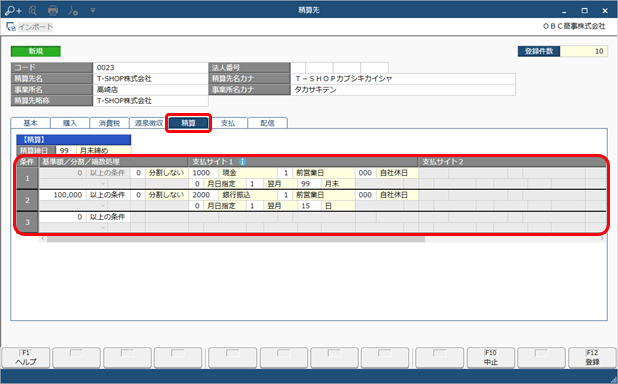Click 自社休日 in condition 2
Image resolution: width=618 pixels, height=384 pixels.
click(x=397, y=195)
